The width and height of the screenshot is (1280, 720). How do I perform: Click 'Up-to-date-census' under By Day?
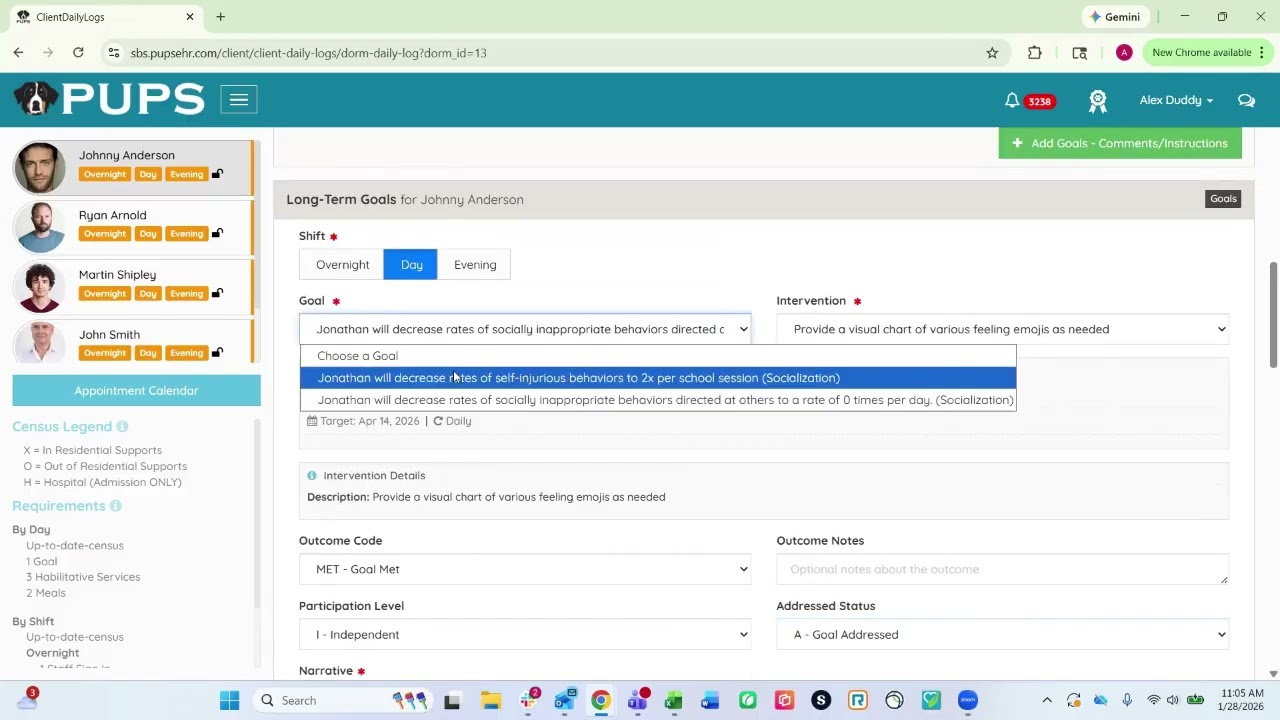tap(75, 545)
